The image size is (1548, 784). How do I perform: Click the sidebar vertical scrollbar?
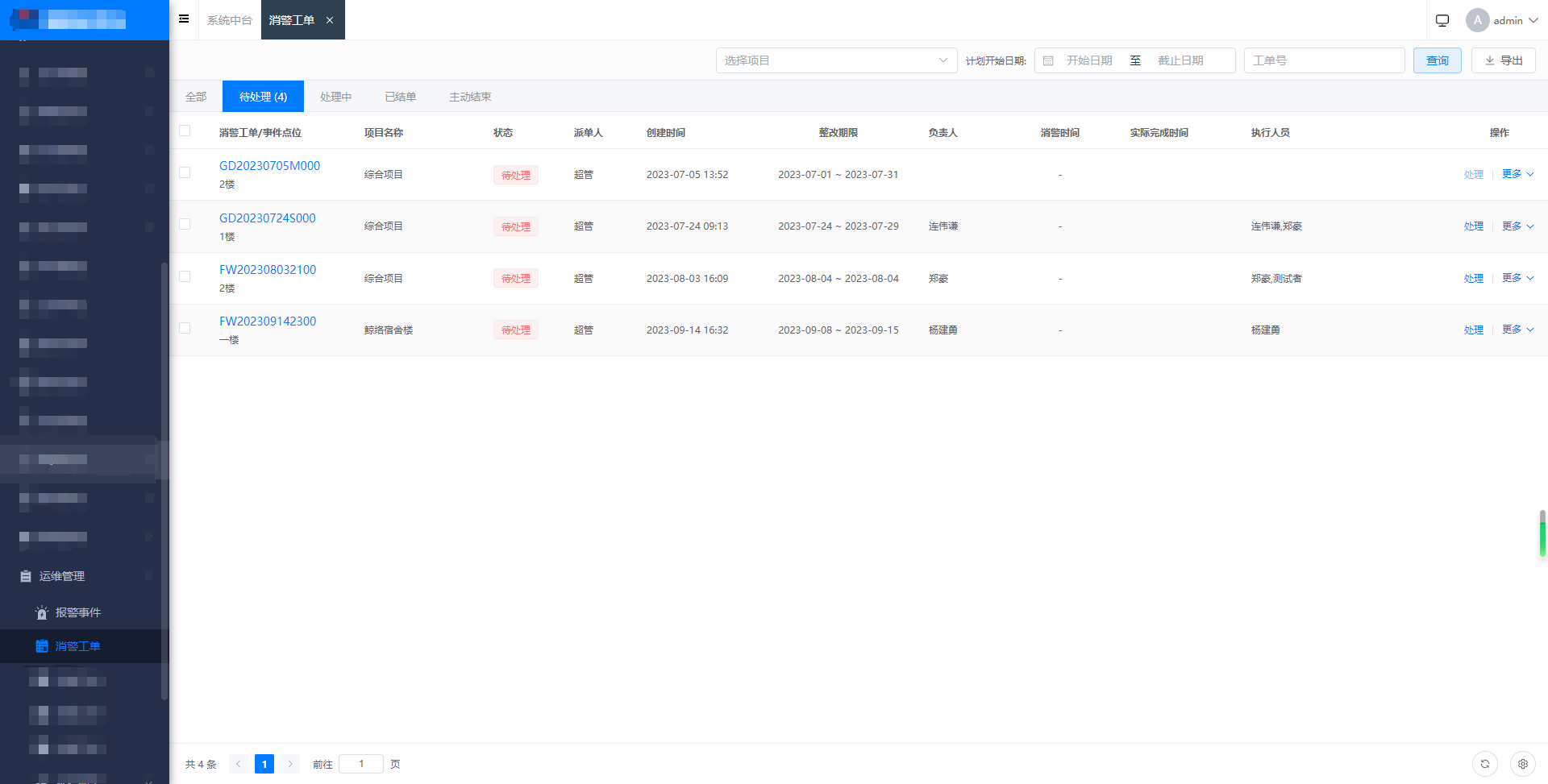pos(164,480)
